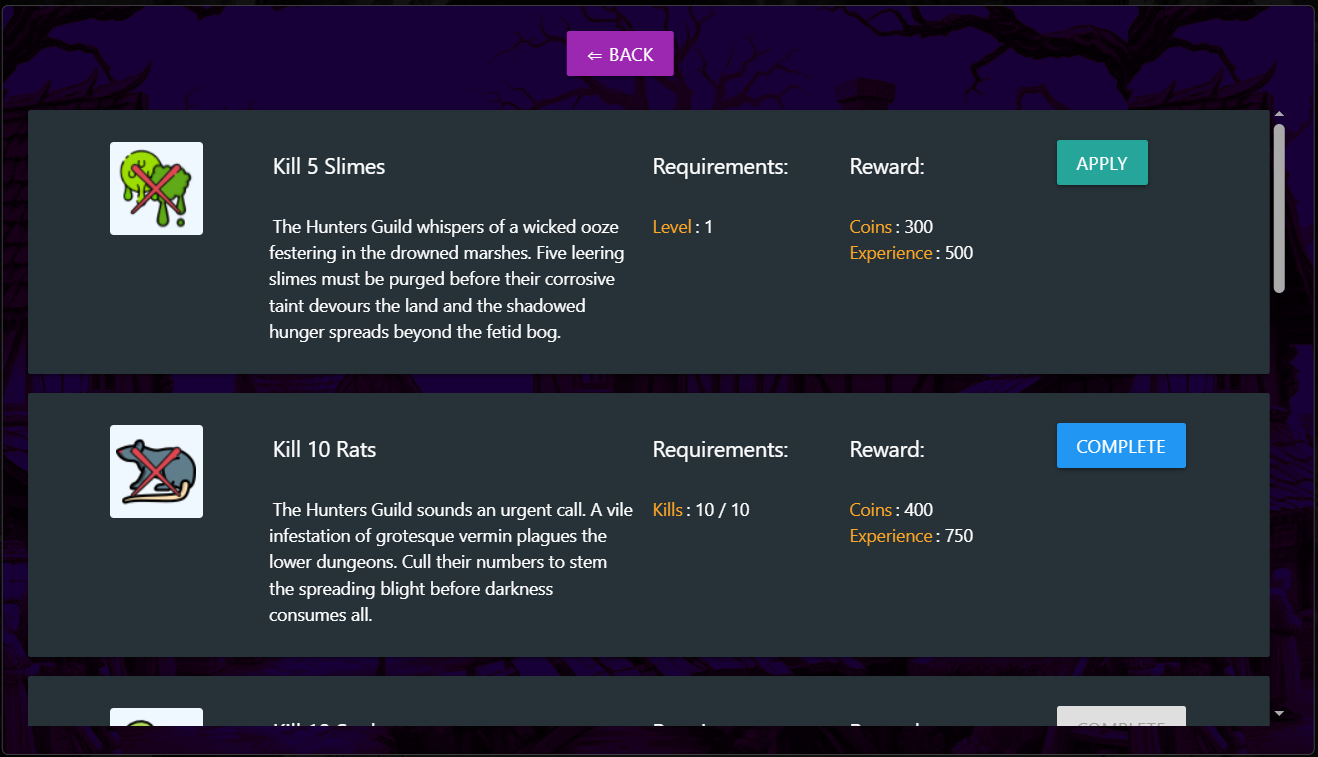Click the quest list scrollbar thumb
This screenshot has width=1318, height=757.
pyautogui.click(x=1279, y=208)
